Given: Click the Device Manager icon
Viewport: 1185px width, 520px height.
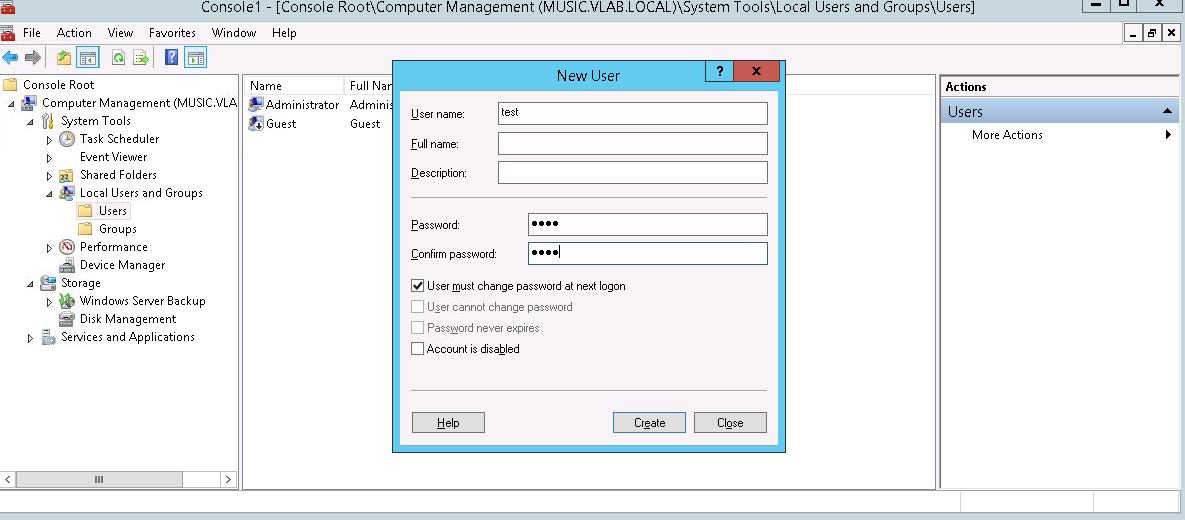Looking at the screenshot, I should (67, 265).
